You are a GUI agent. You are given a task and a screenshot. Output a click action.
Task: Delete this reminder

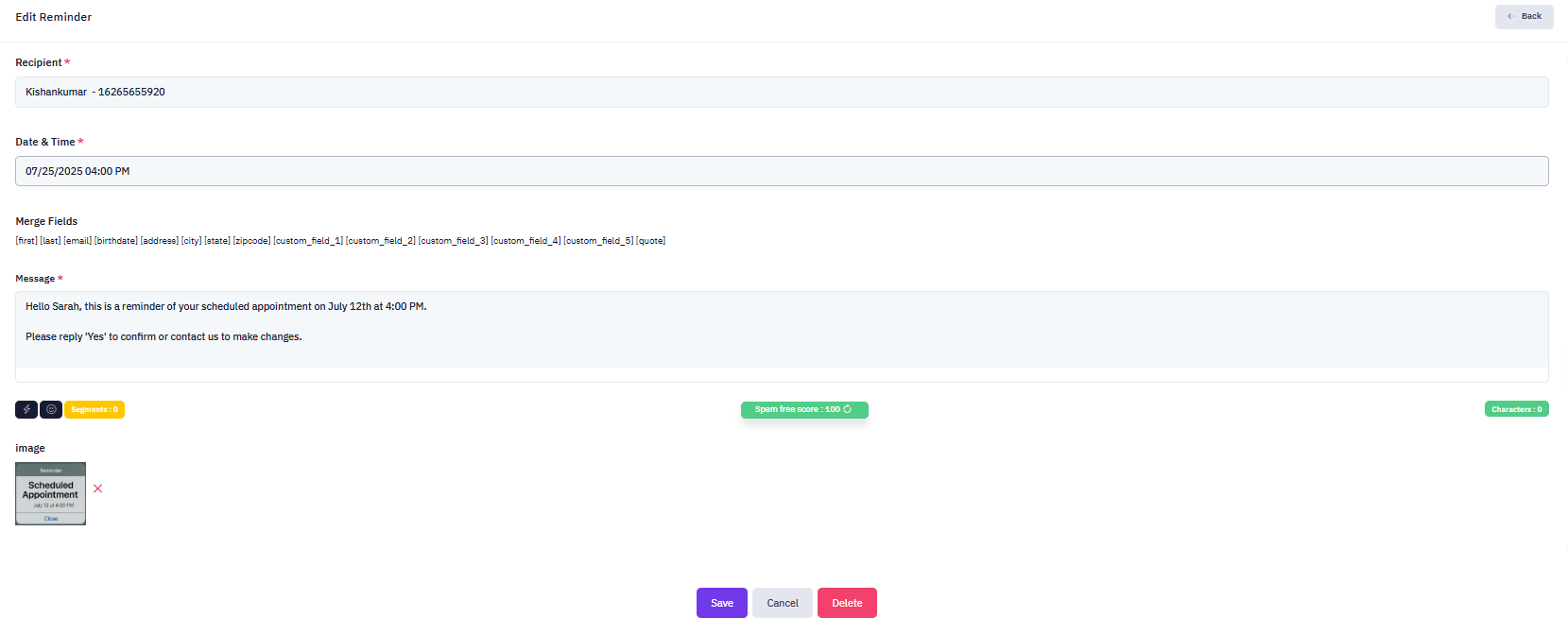coord(847,603)
